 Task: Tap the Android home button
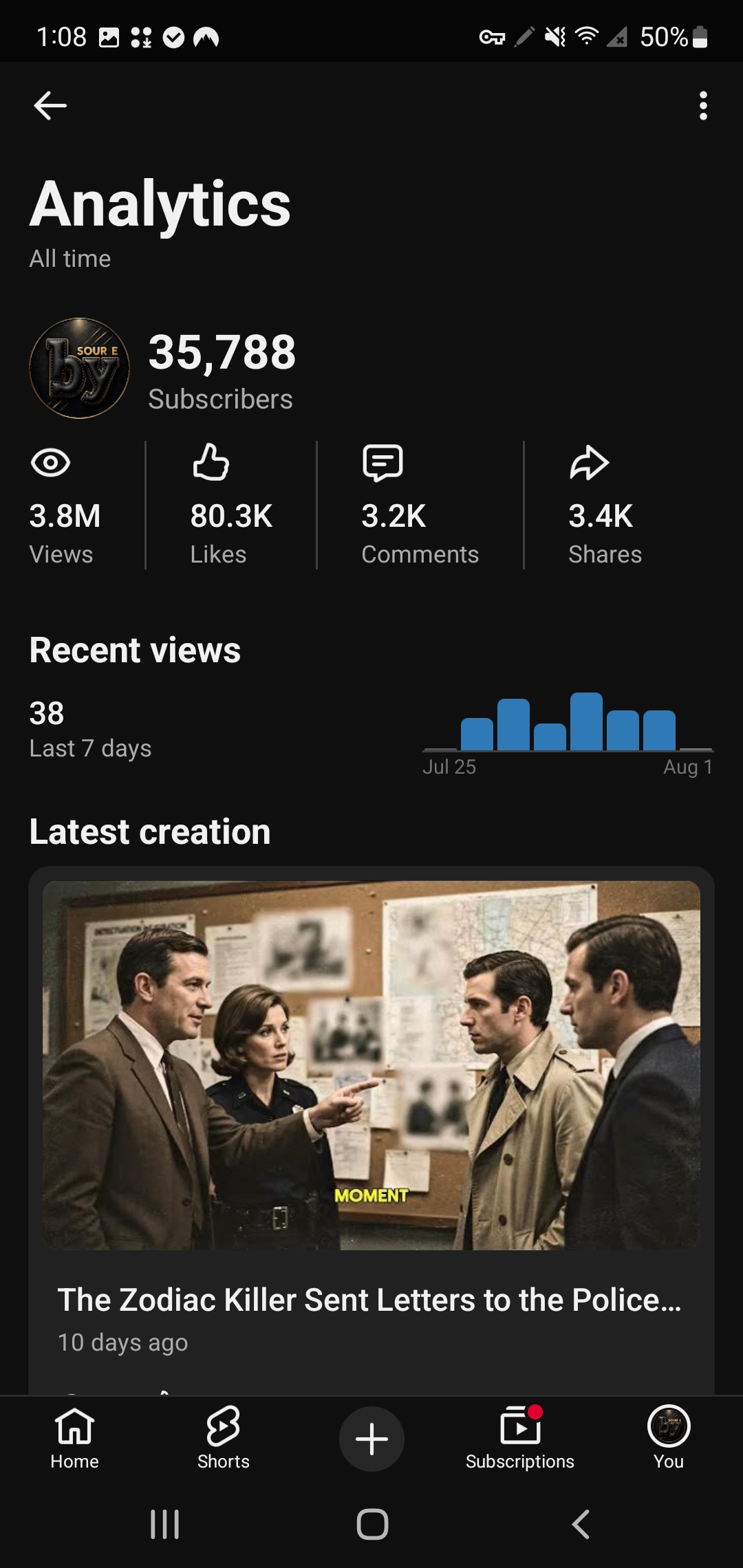[372, 1524]
